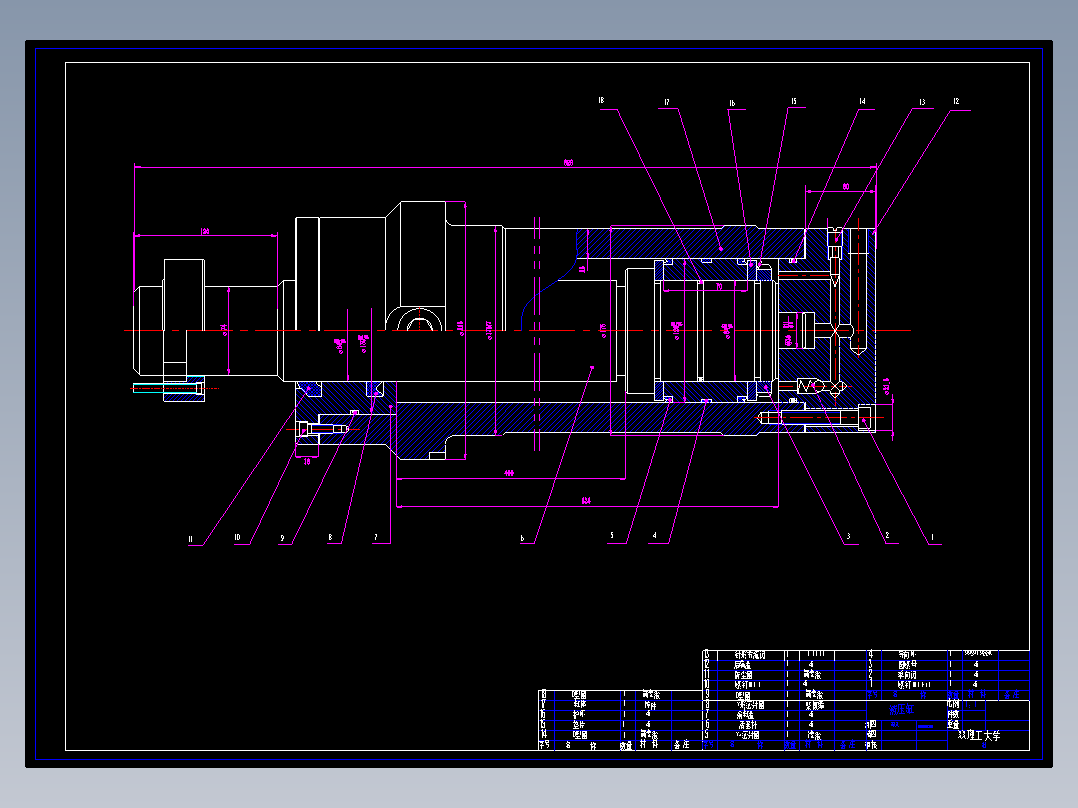Select the 70 dimension inside the piston
Image resolution: width=1078 pixels, height=808 pixels.
pos(719,287)
